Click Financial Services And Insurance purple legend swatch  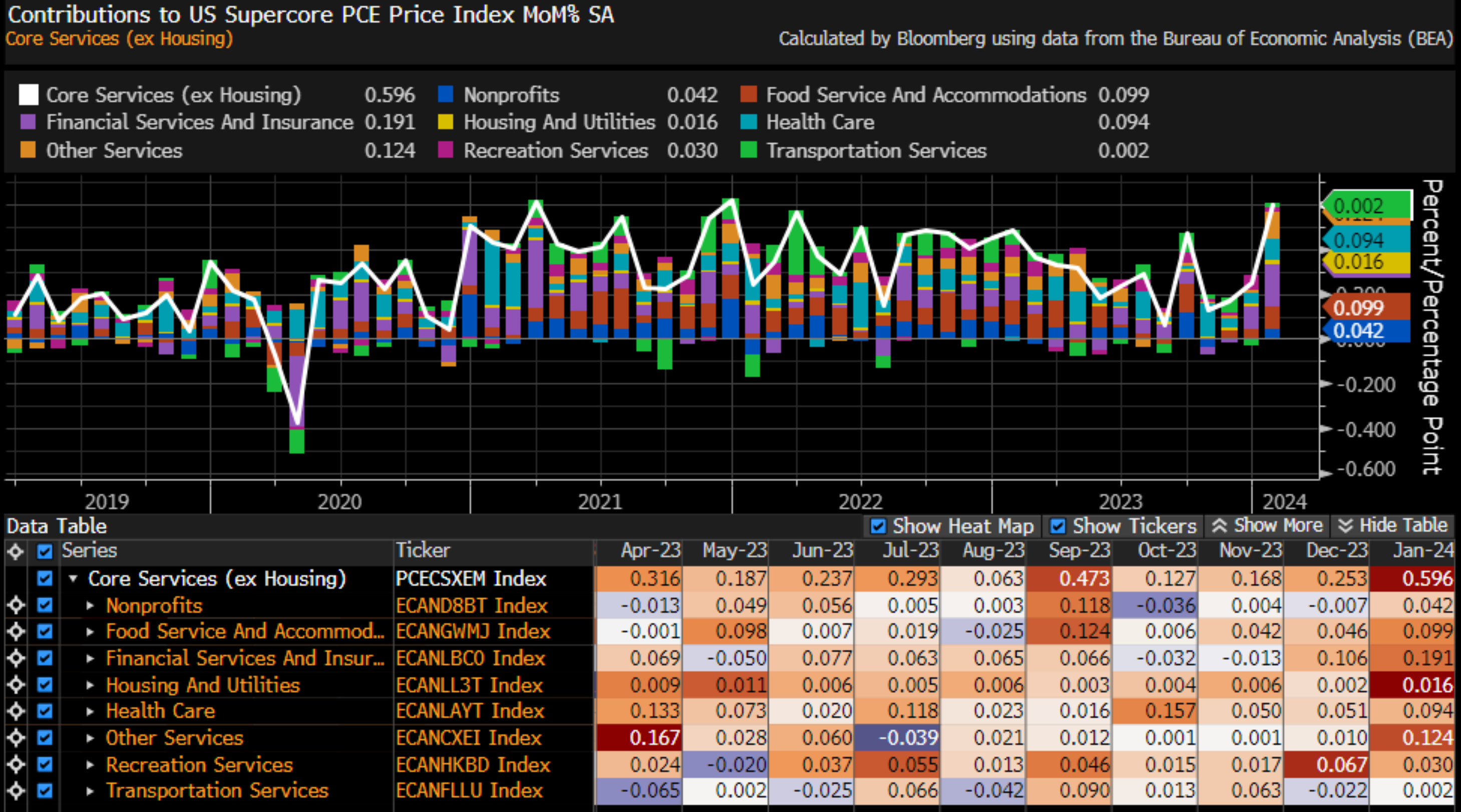[x=28, y=122]
